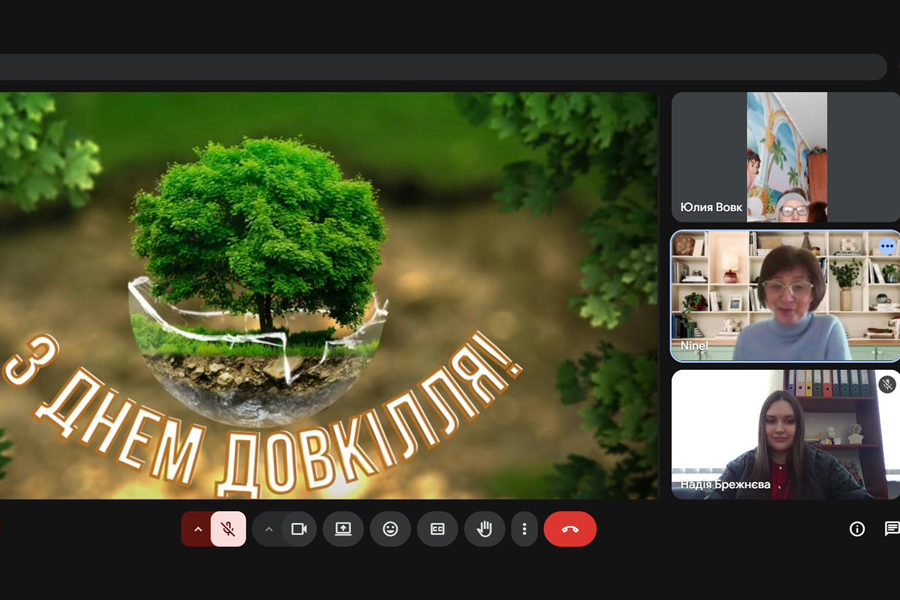Open the chat panel icon
Screen dimensions: 900x600
coord(891,529)
